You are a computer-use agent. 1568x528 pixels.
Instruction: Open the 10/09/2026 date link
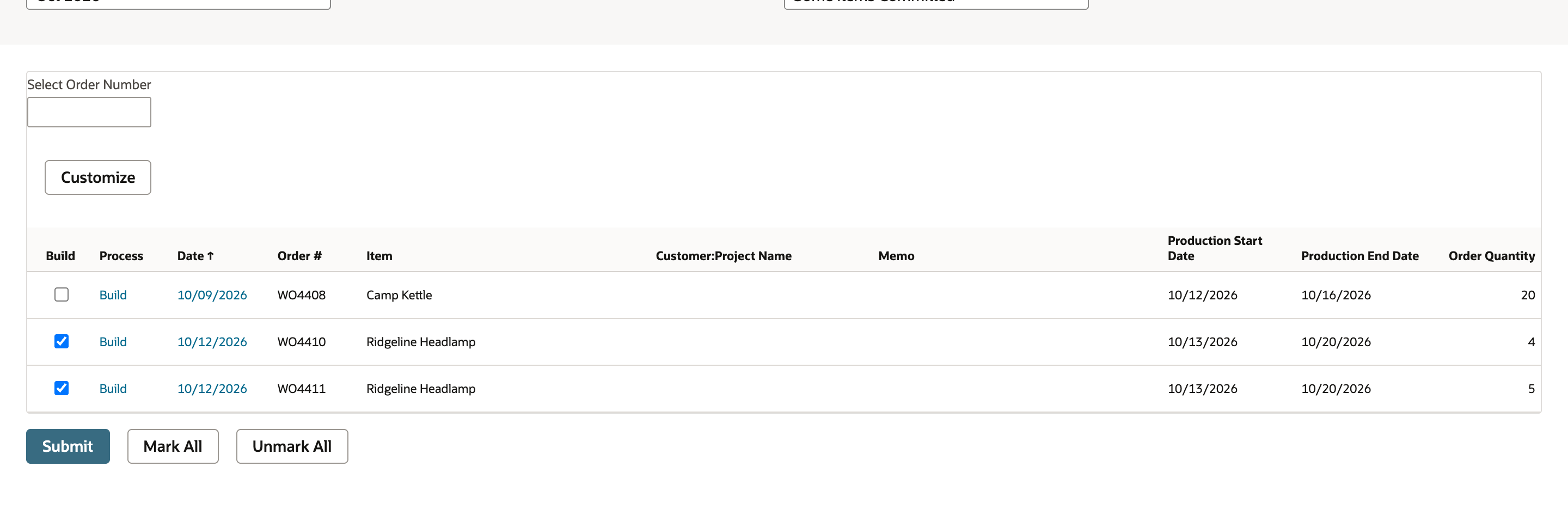coord(212,295)
